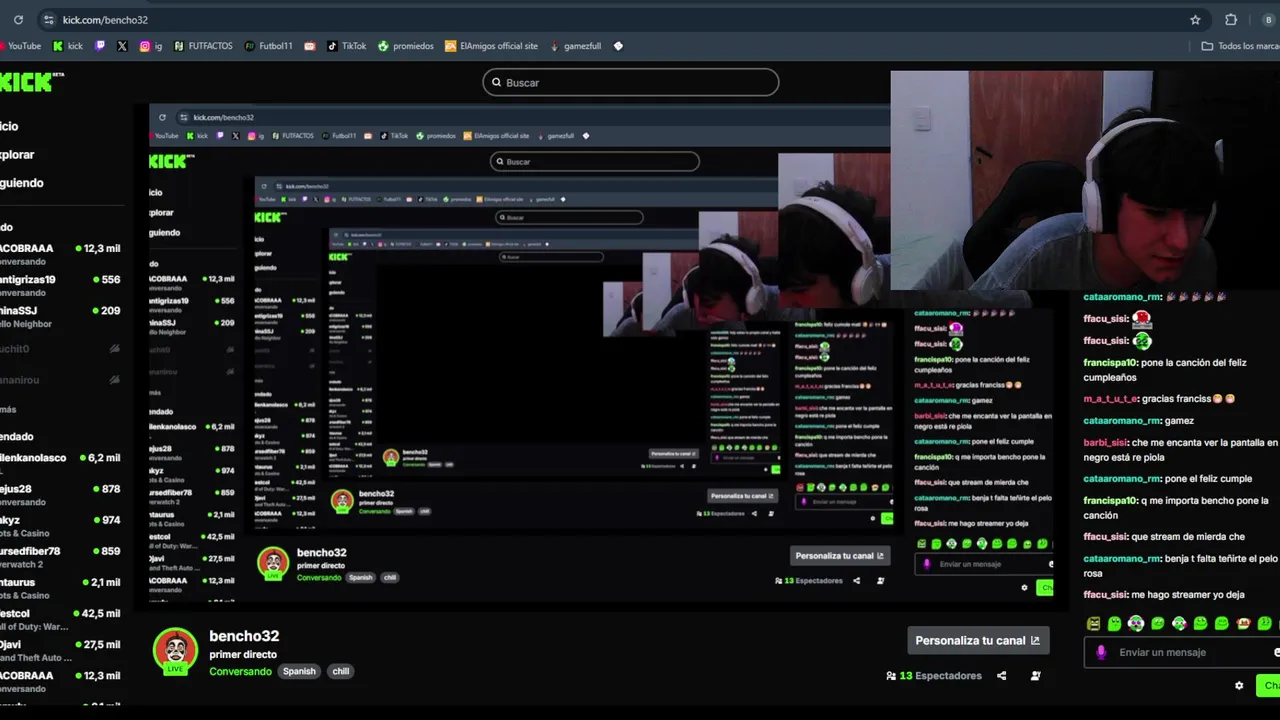
Task: Open YouTube bookmark
Action: pos(21,46)
